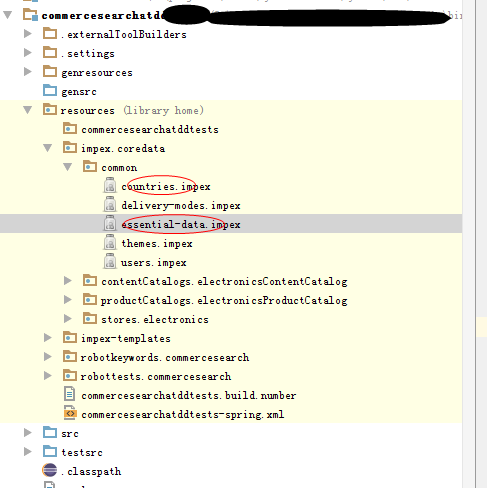Select the .classpath file
The image size is (487, 488).
click(91, 471)
